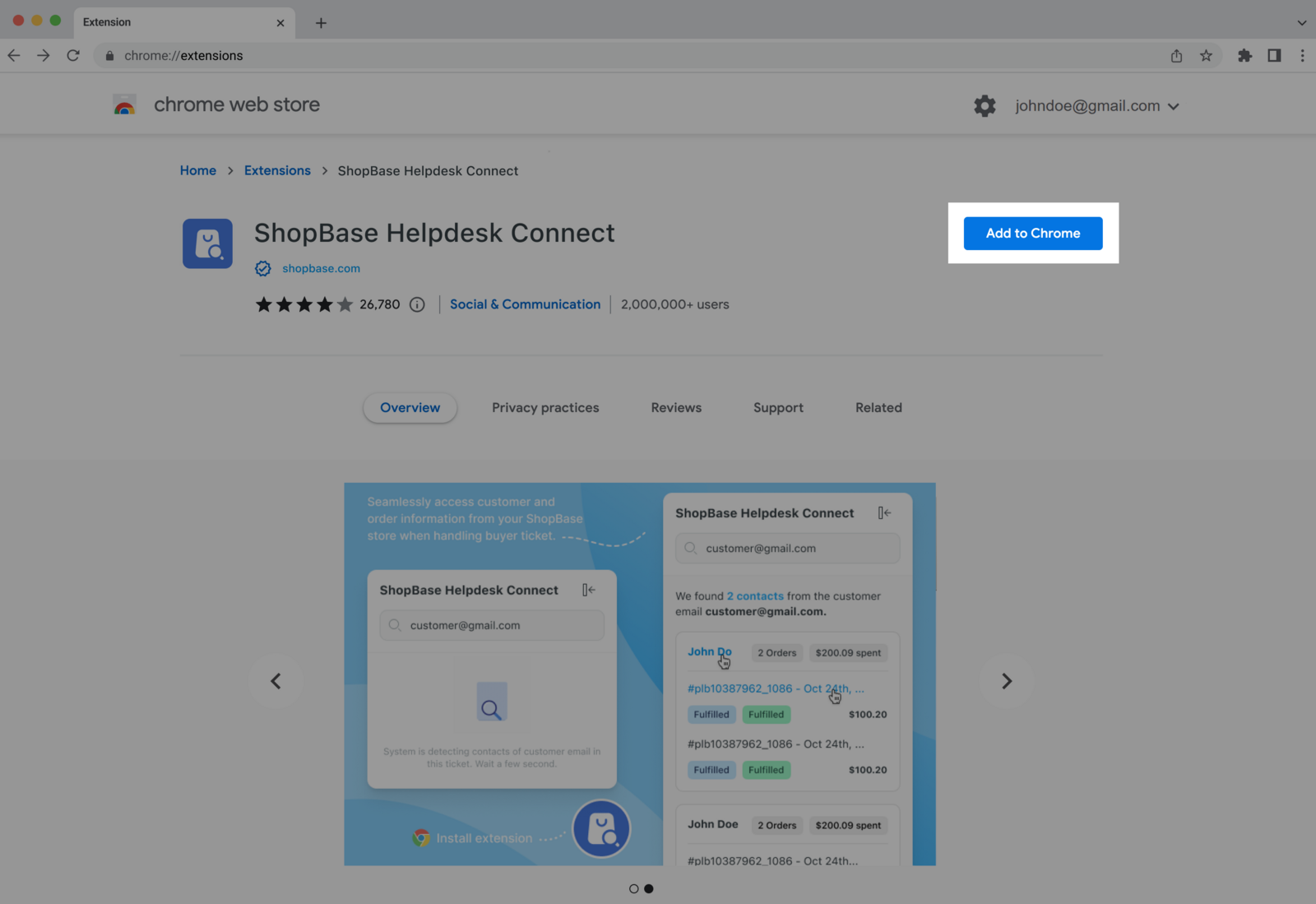Expand the johndoe@gmail.com account dropdown
Screen dimensions: 1316x904
coord(1097,106)
